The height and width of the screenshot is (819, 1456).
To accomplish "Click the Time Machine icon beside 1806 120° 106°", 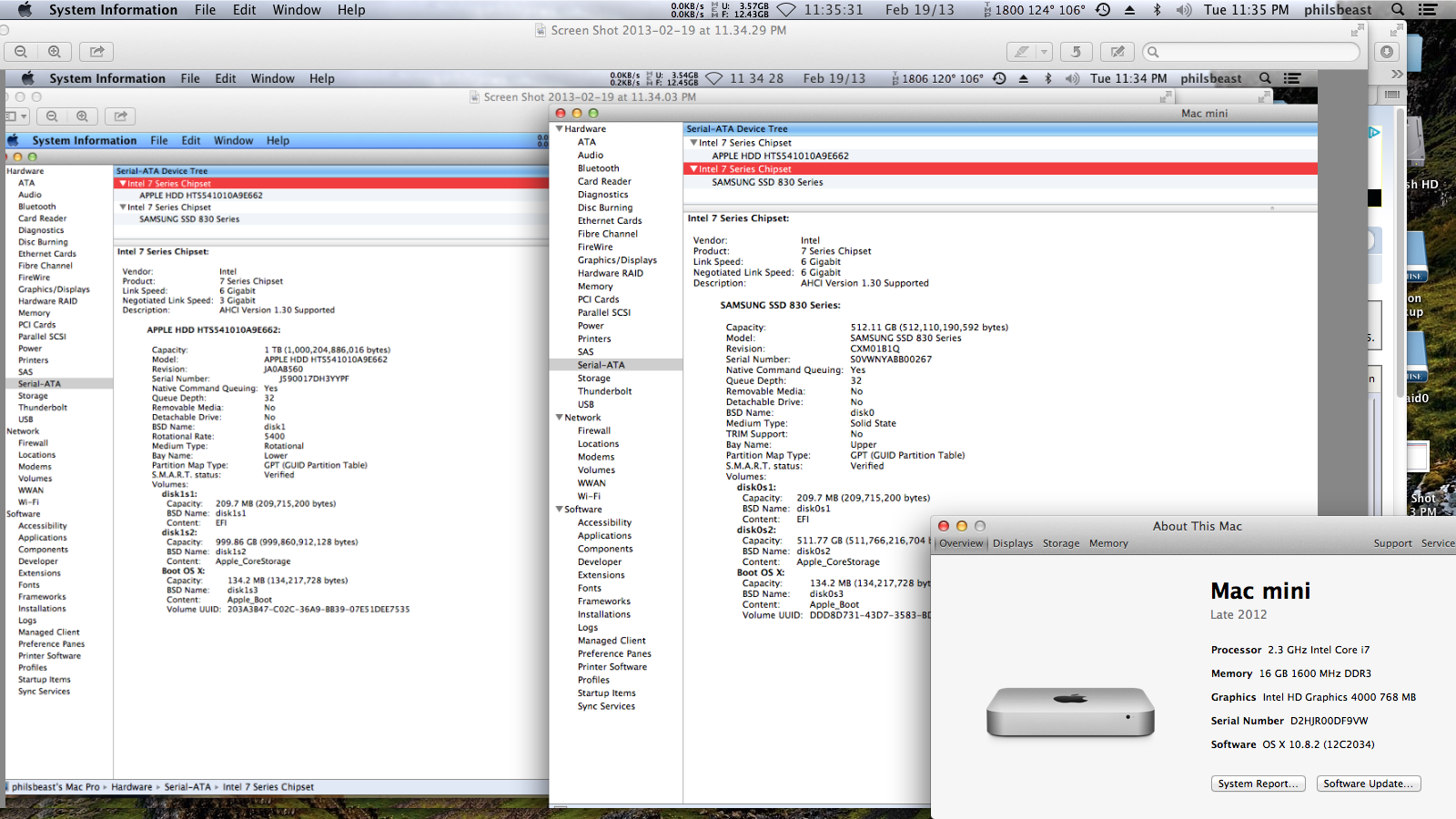I will 999,78.
